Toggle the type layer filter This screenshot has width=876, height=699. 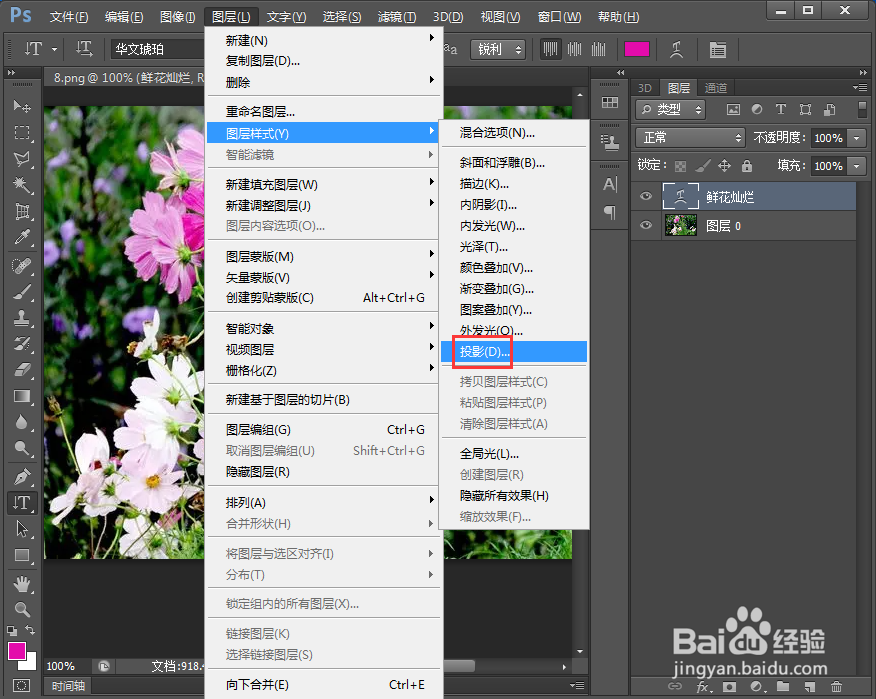pyautogui.click(x=780, y=110)
